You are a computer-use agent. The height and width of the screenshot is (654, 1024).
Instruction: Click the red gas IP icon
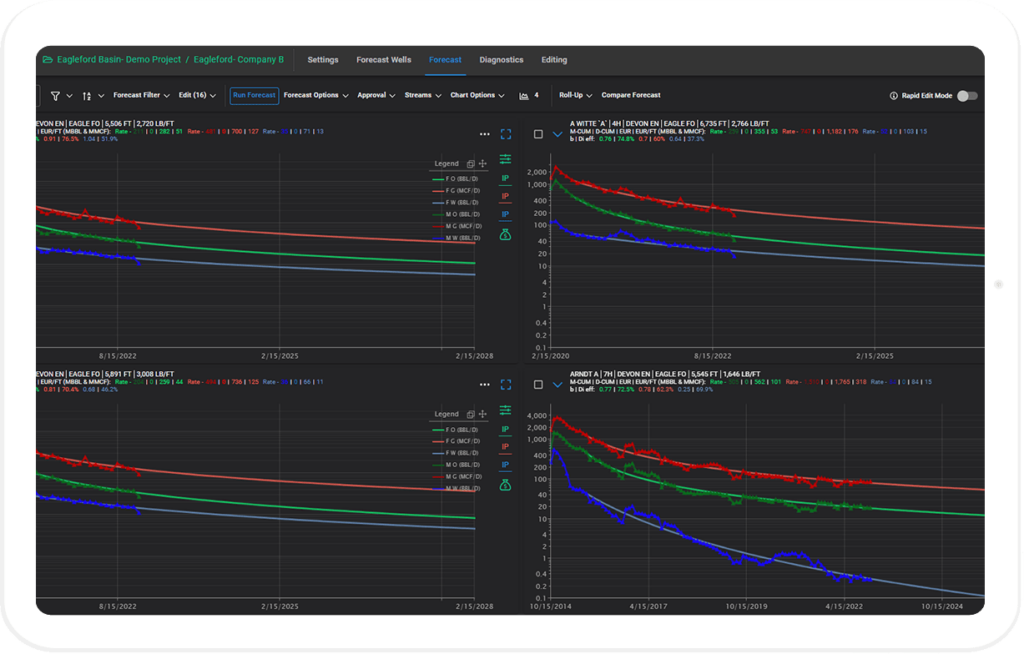(505, 198)
